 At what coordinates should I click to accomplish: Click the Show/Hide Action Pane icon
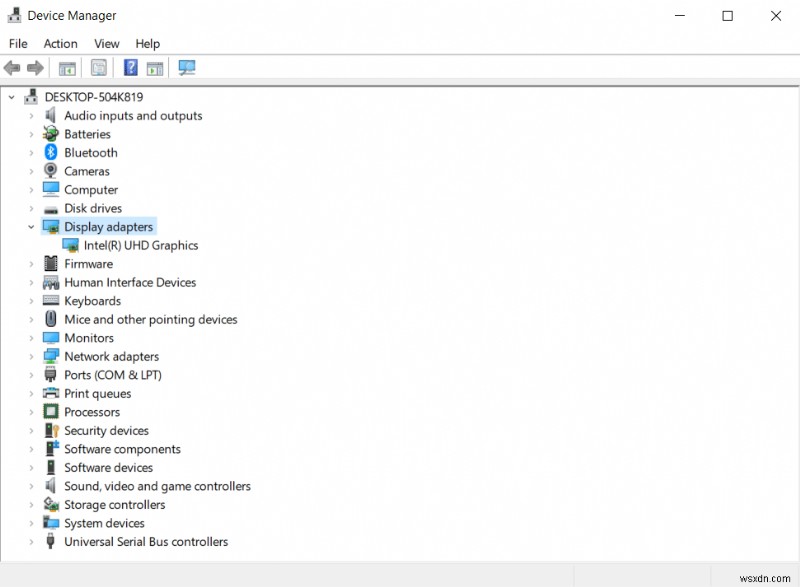coord(155,67)
